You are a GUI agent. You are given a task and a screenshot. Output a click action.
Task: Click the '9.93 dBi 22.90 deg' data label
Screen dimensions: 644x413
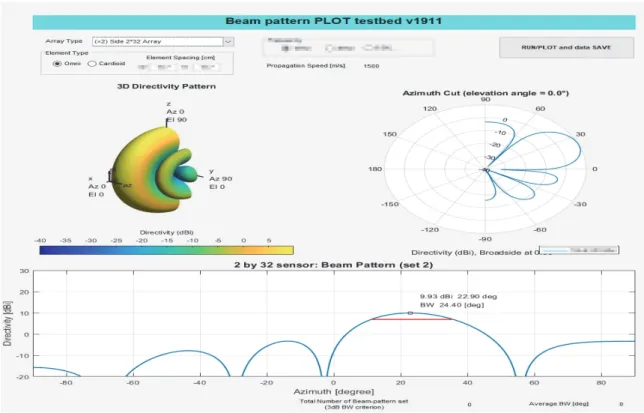click(458, 296)
